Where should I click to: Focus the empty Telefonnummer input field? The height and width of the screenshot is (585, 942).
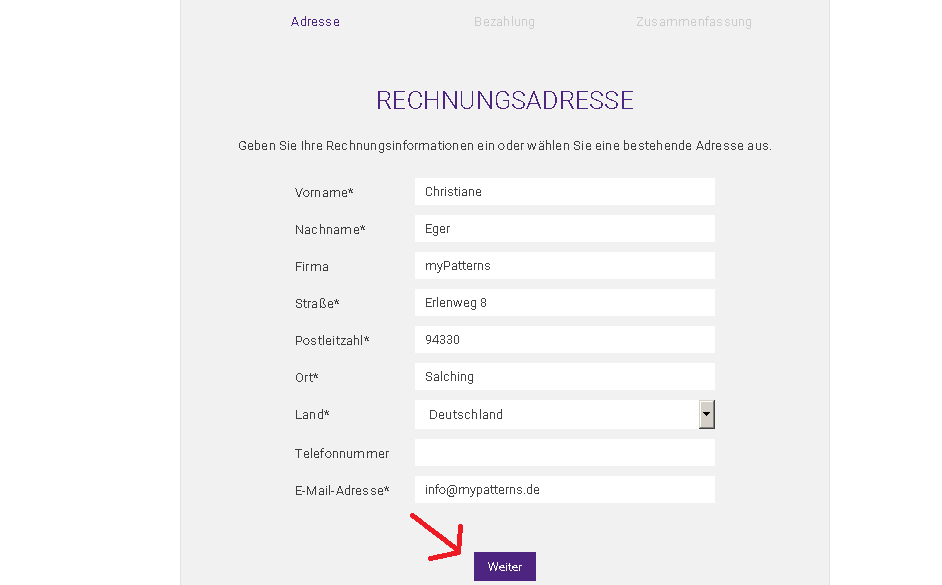pos(564,453)
